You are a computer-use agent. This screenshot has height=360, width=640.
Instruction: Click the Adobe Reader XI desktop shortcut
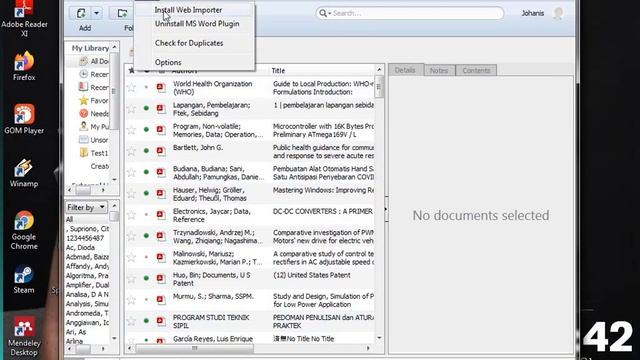click(24, 18)
